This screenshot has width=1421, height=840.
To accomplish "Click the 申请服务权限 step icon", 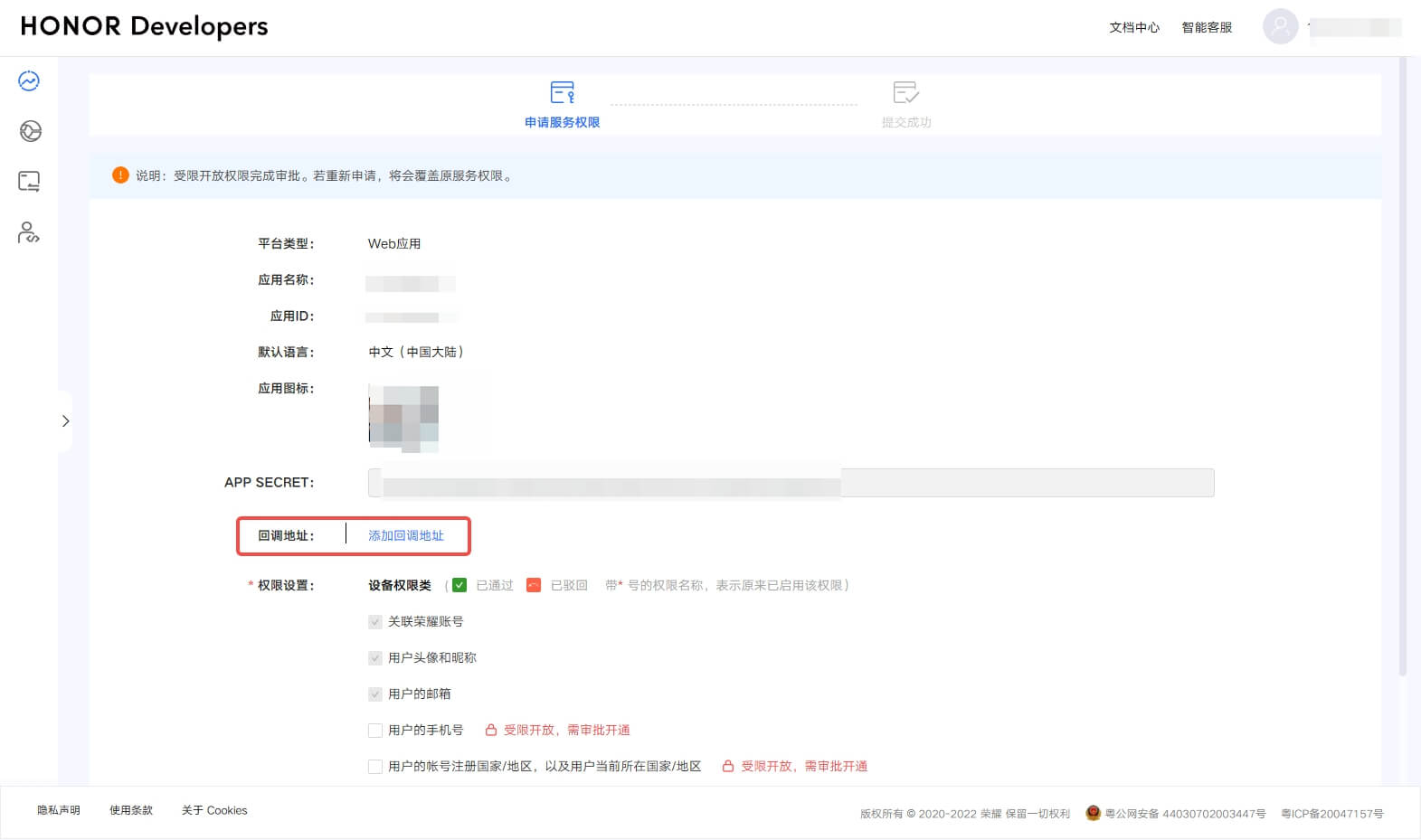I will click(562, 92).
